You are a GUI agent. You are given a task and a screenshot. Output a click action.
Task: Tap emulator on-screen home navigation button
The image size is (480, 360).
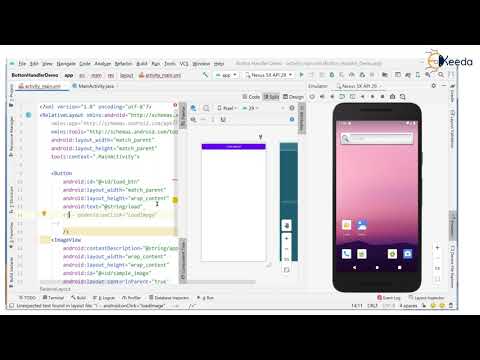377,268
